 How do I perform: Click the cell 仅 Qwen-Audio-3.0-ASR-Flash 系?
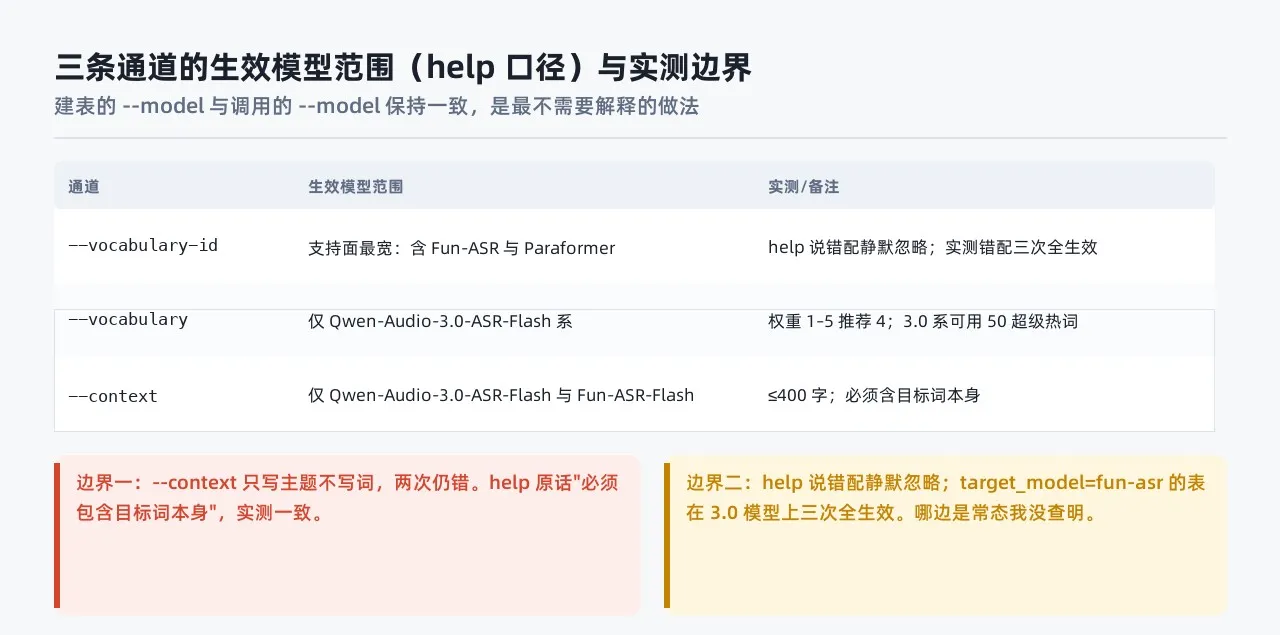(440, 321)
